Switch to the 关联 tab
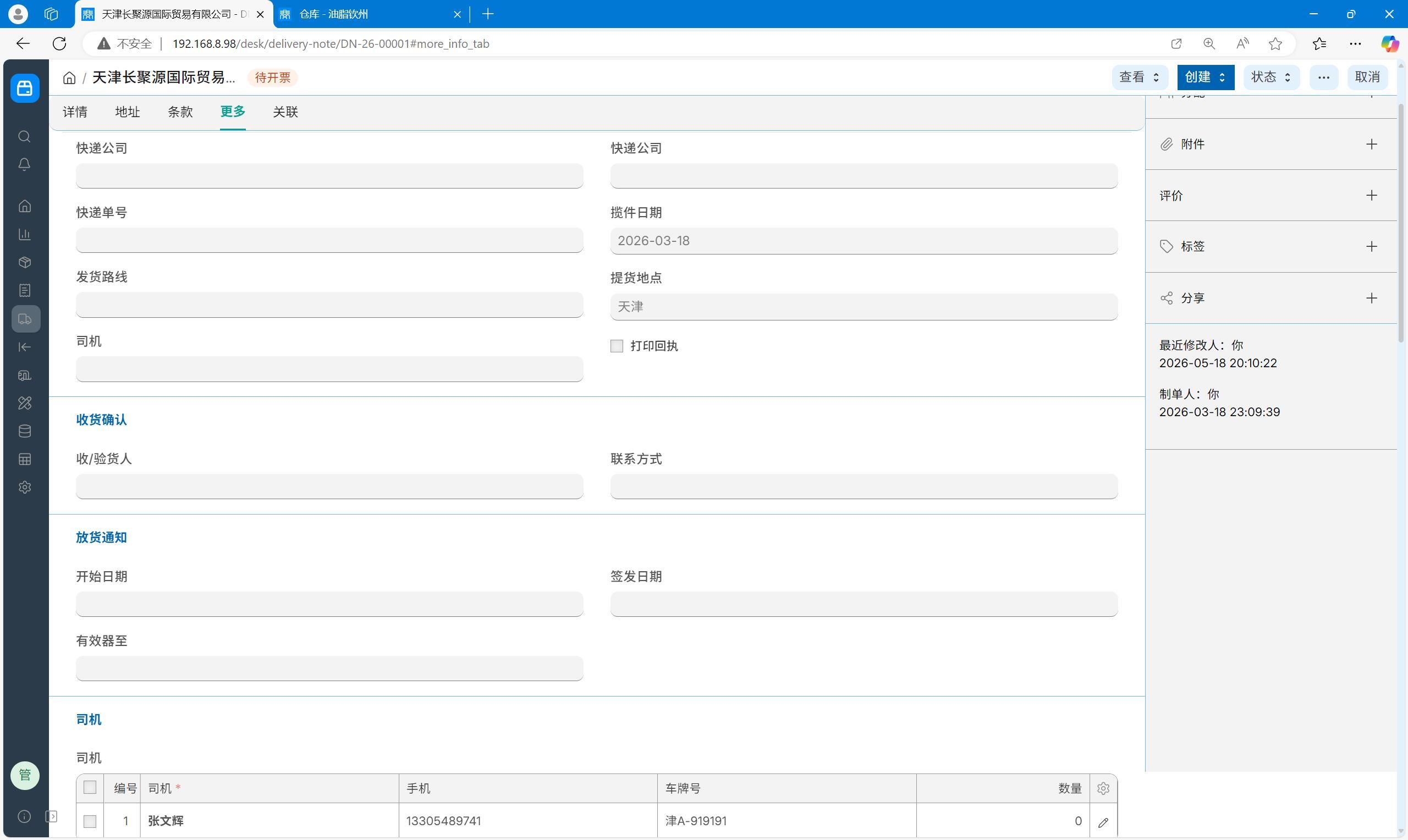The image size is (1408, 840). coord(285,112)
